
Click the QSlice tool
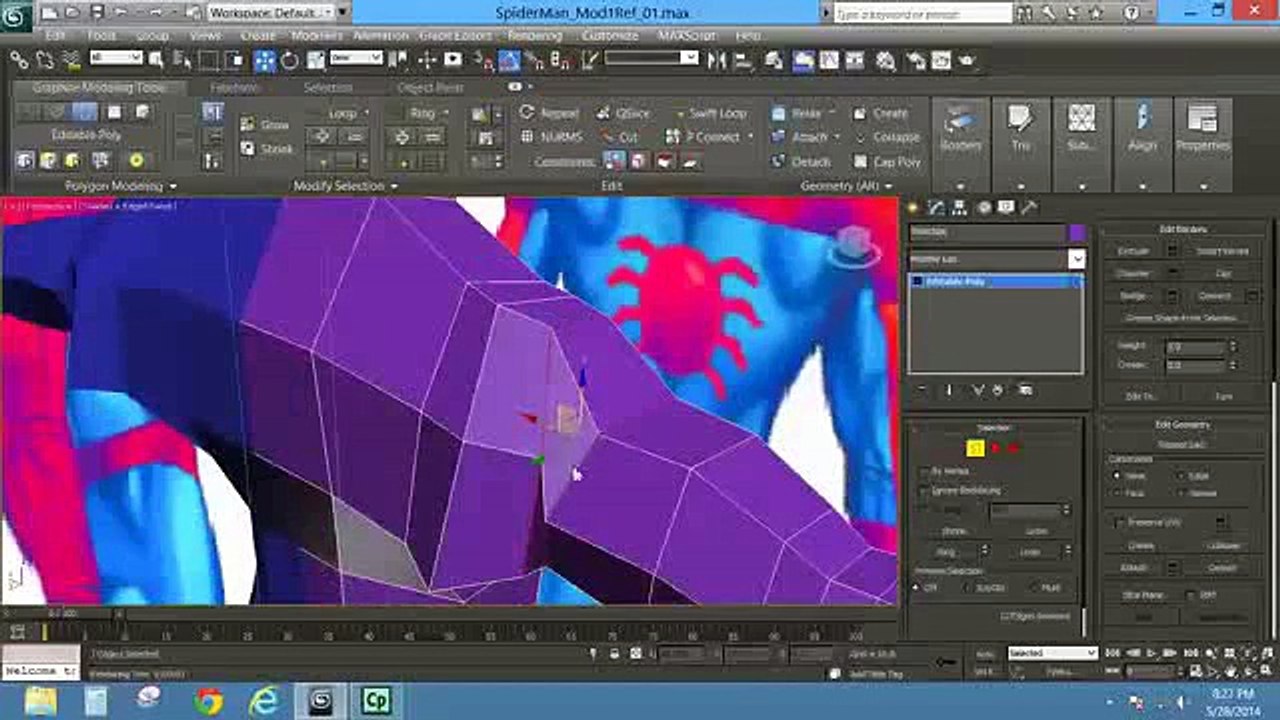pos(623,113)
